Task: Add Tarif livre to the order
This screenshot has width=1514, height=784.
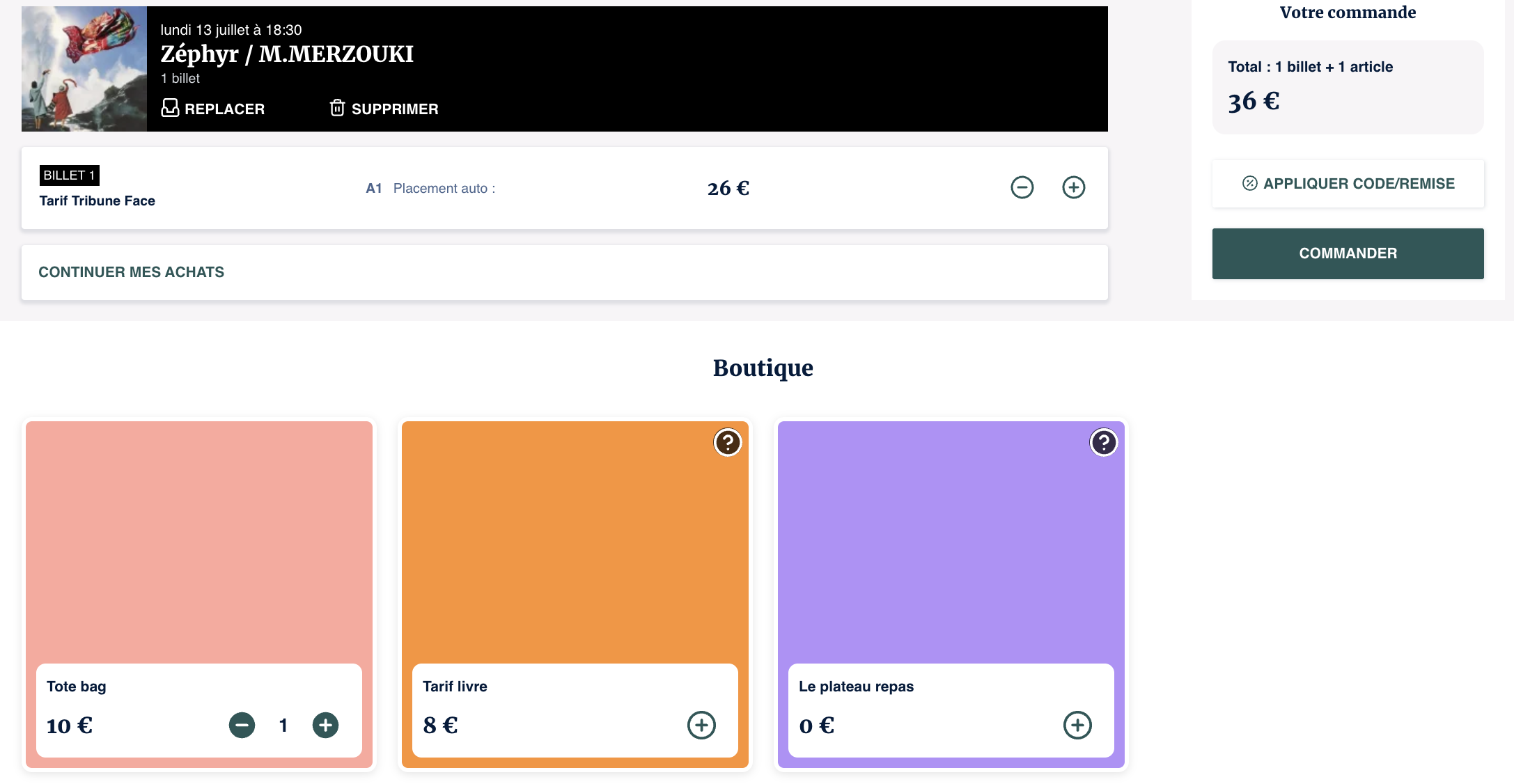Action: (701, 725)
